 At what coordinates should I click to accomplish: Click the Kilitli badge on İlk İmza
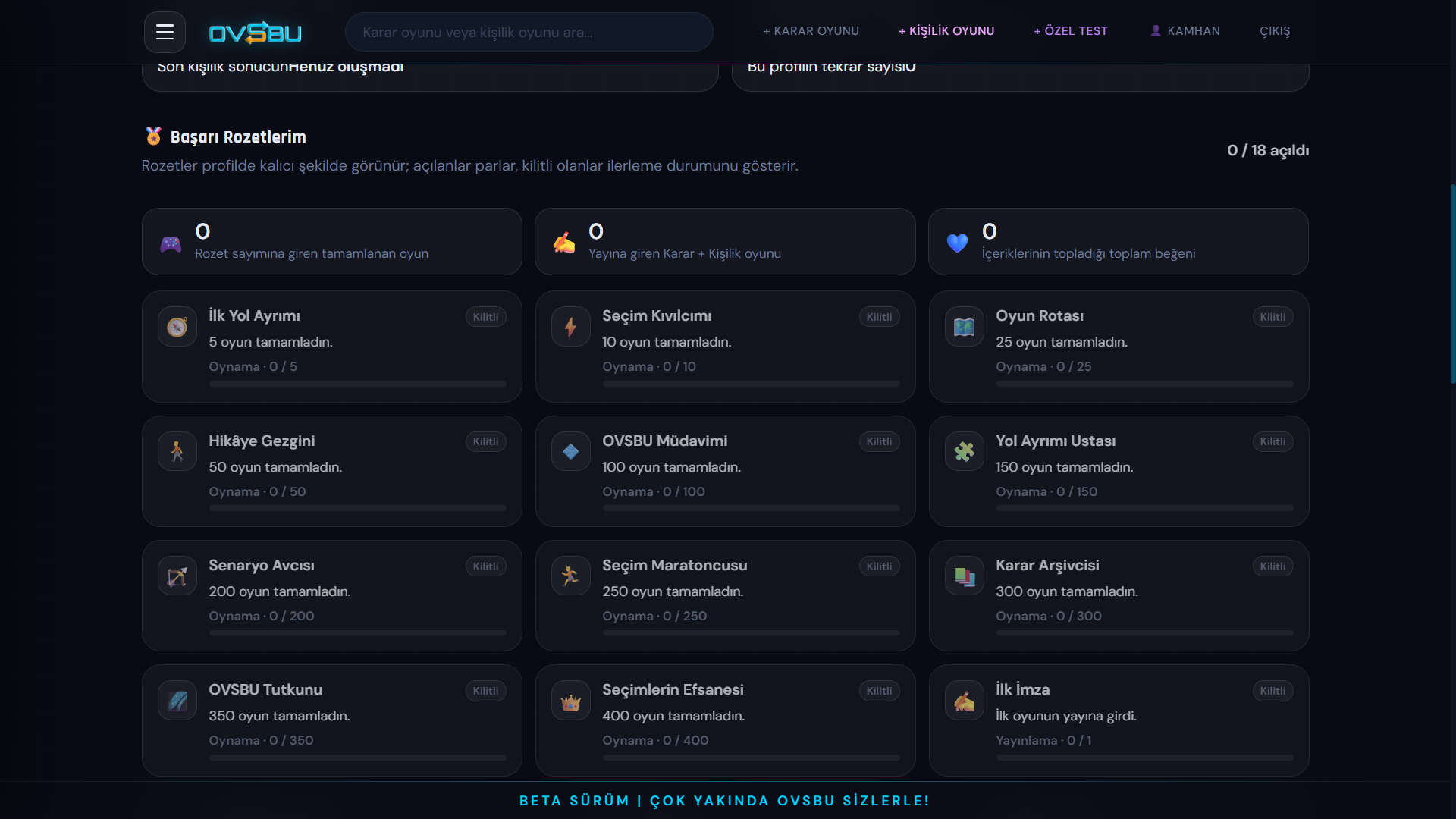click(x=1273, y=691)
